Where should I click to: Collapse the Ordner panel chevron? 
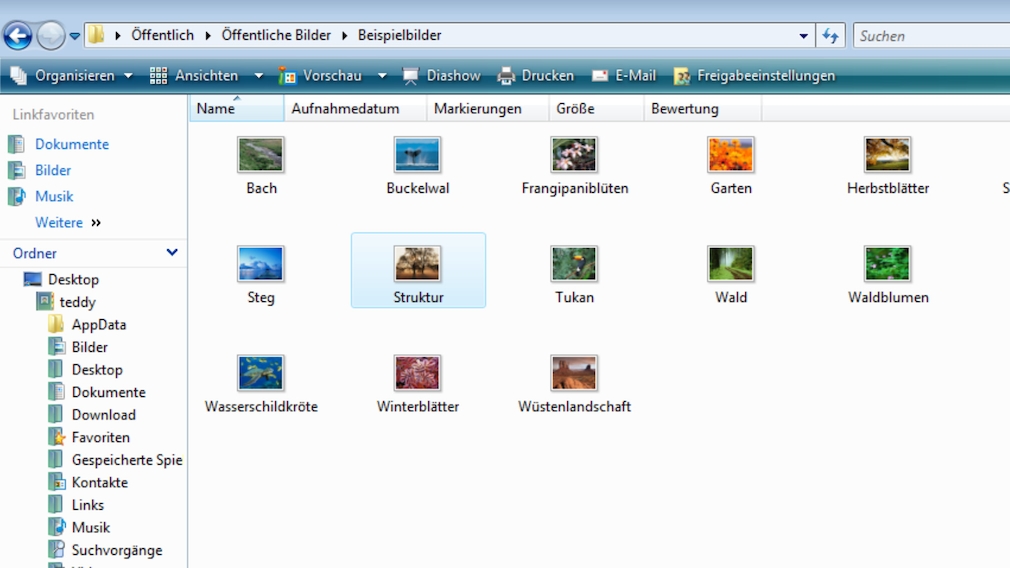pyautogui.click(x=172, y=253)
